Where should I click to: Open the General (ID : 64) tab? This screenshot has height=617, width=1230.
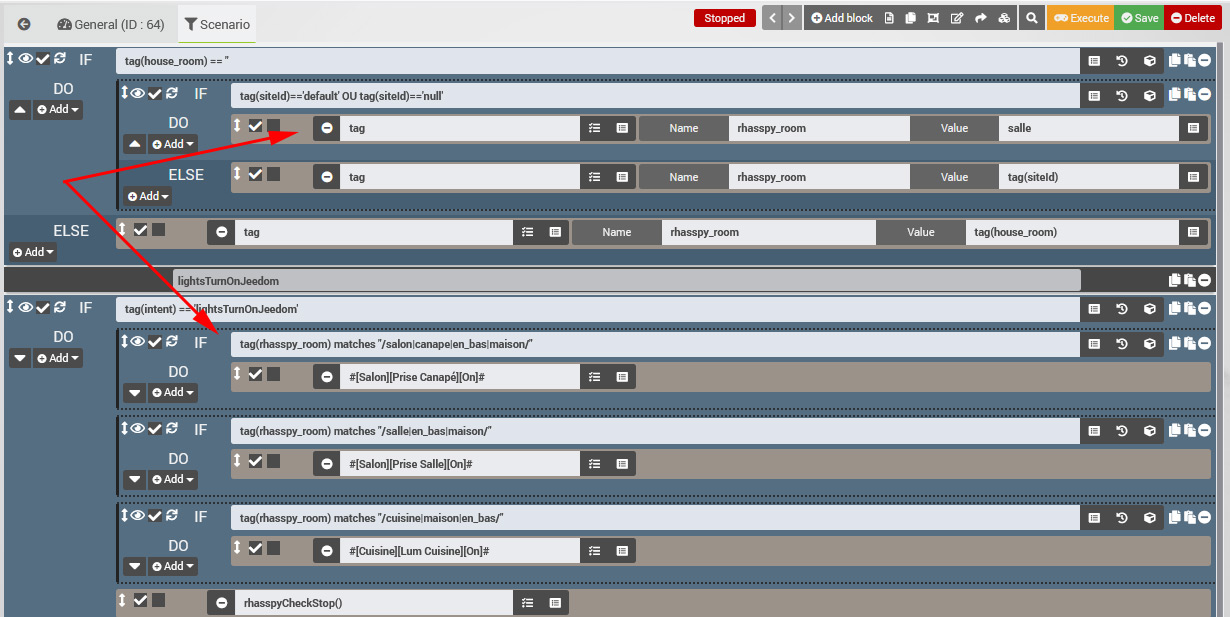[x=110, y=24]
